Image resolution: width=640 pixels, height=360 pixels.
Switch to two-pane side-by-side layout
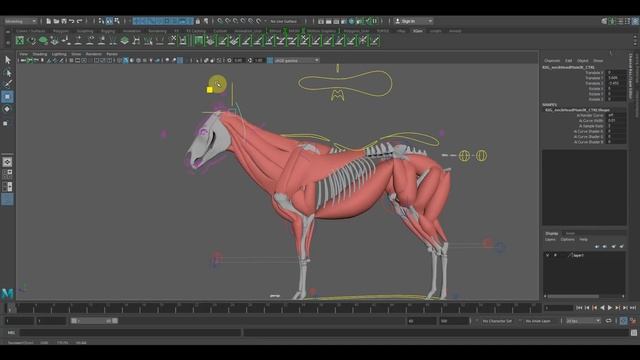[x=7, y=187]
